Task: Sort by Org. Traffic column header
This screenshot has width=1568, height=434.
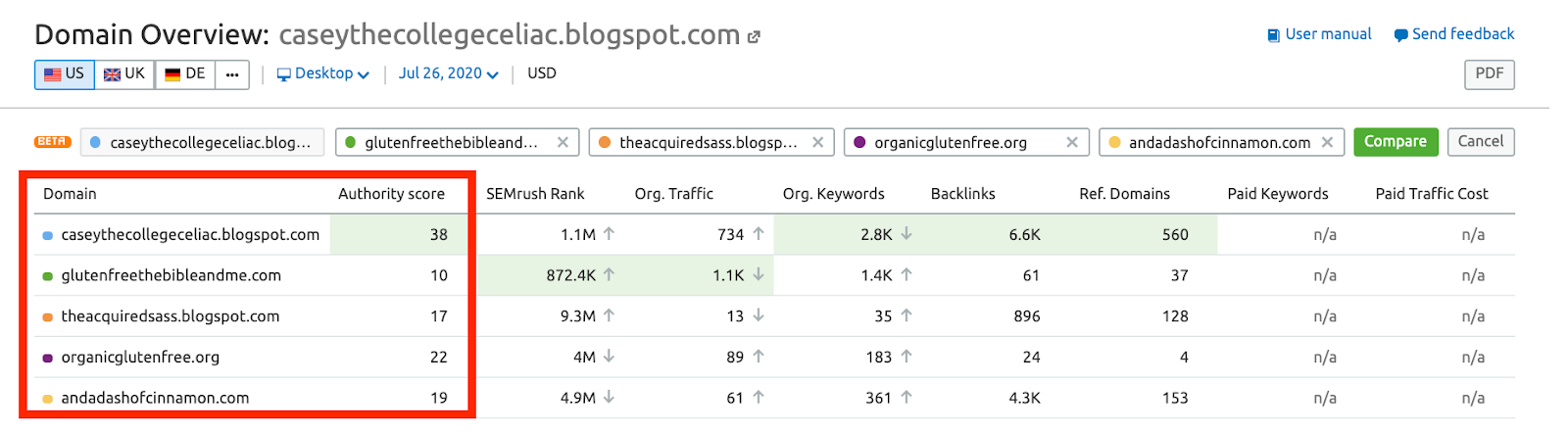Action: coord(674,194)
